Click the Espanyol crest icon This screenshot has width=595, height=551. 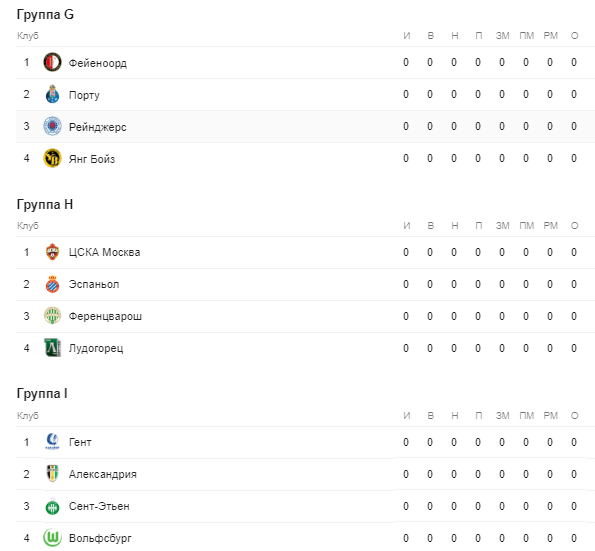pos(52,284)
